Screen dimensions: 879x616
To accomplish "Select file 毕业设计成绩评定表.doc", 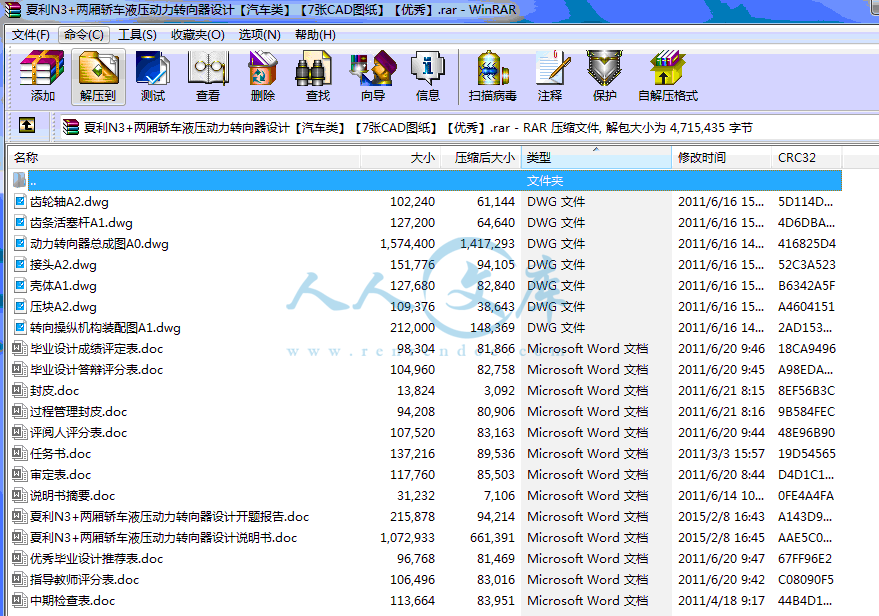I will point(96,349).
